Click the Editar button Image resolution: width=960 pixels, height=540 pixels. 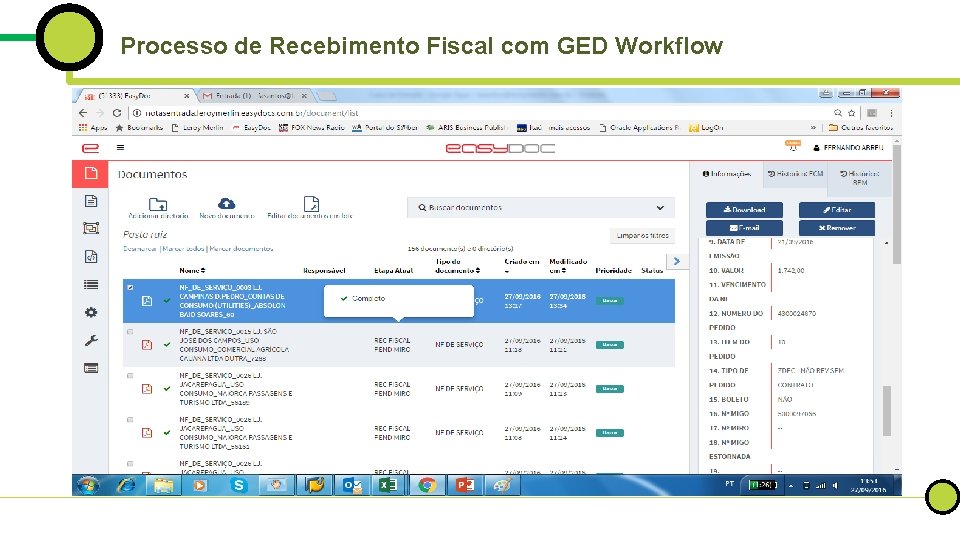click(x=836, y=209)
